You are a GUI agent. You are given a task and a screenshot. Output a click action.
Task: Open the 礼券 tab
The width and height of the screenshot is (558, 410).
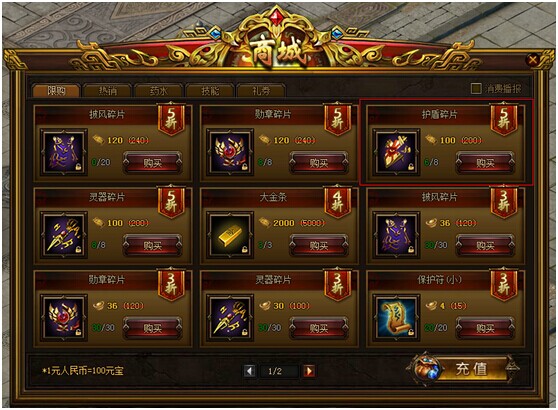coord(261,90)
